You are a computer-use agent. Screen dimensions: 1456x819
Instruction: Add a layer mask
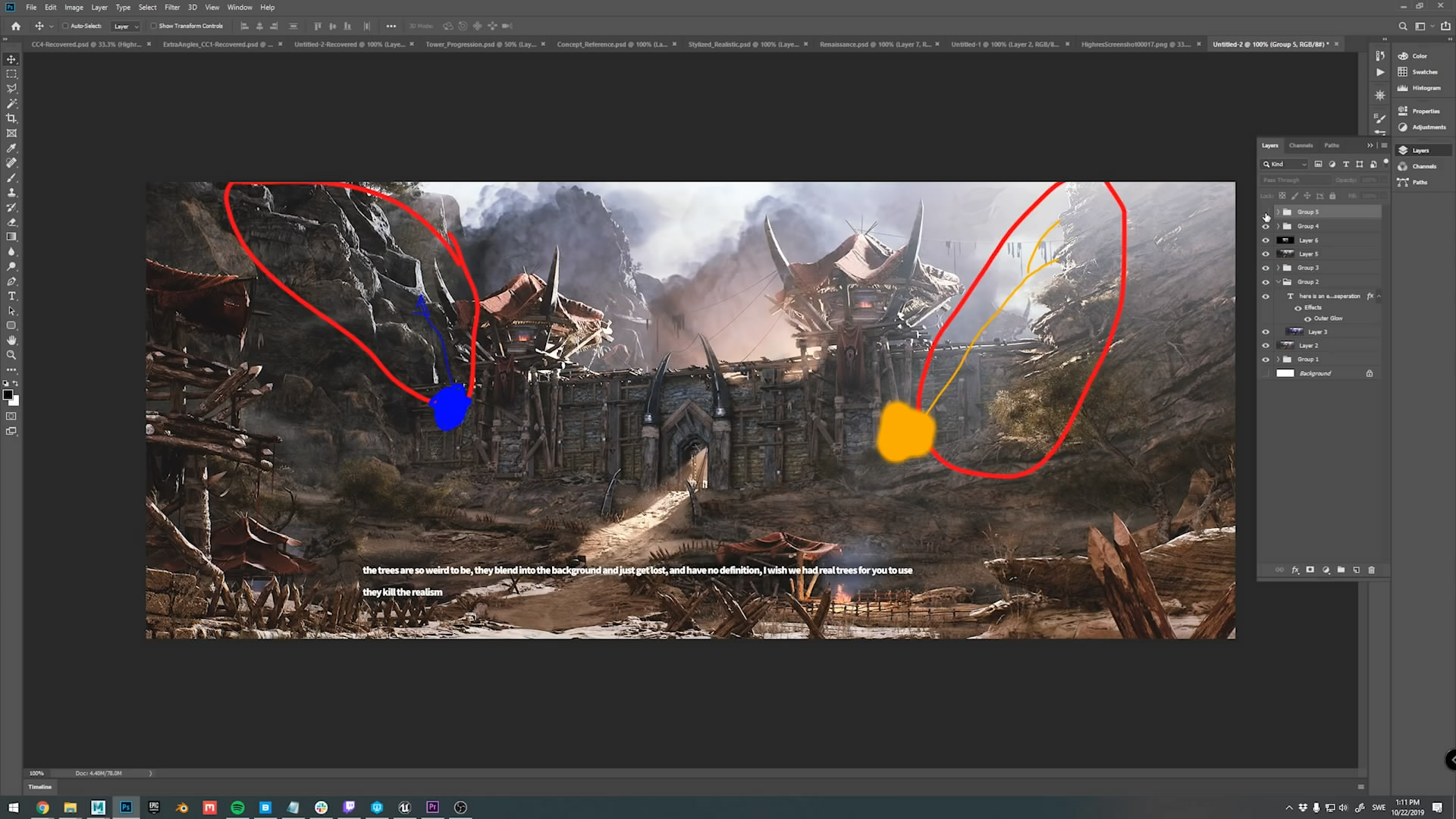coord(1310,570)
